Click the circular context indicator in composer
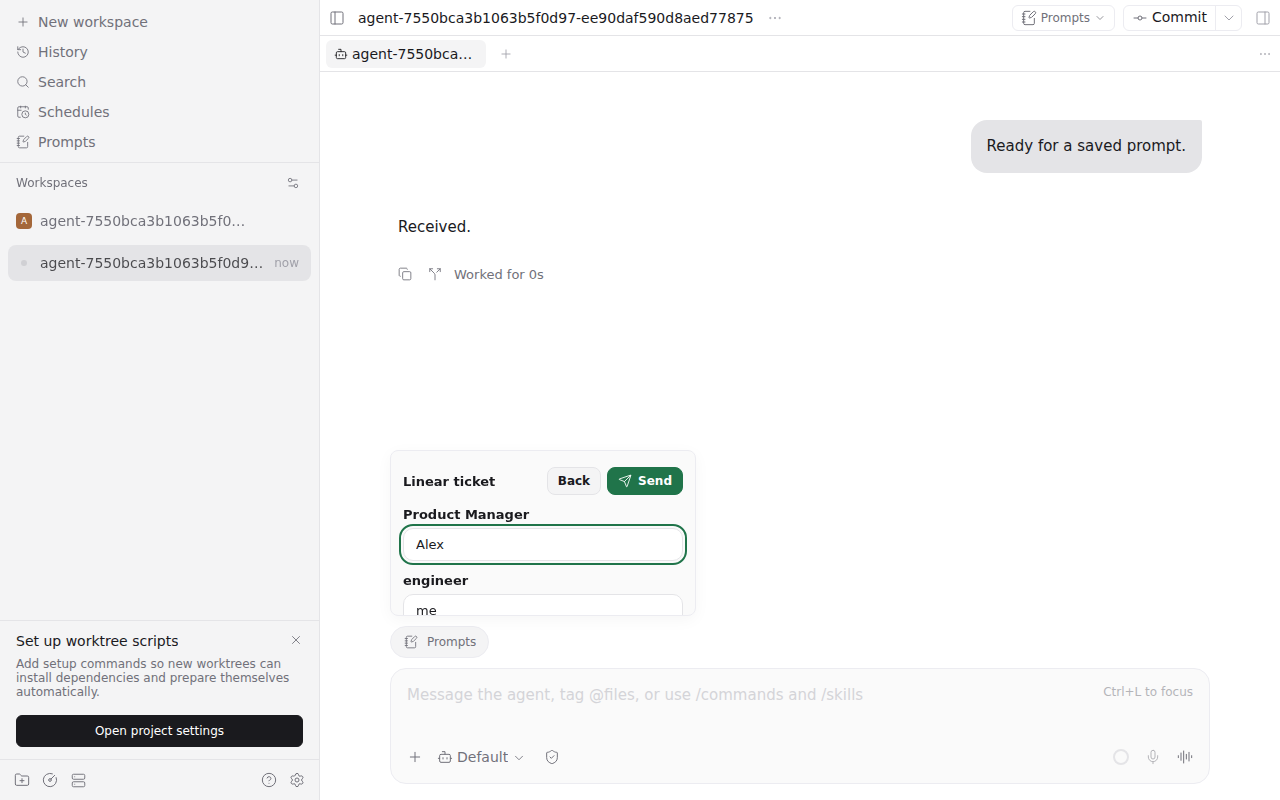Image resolution: width=1280 pixels, height=800 pixels. click(x=1121, y=757)
